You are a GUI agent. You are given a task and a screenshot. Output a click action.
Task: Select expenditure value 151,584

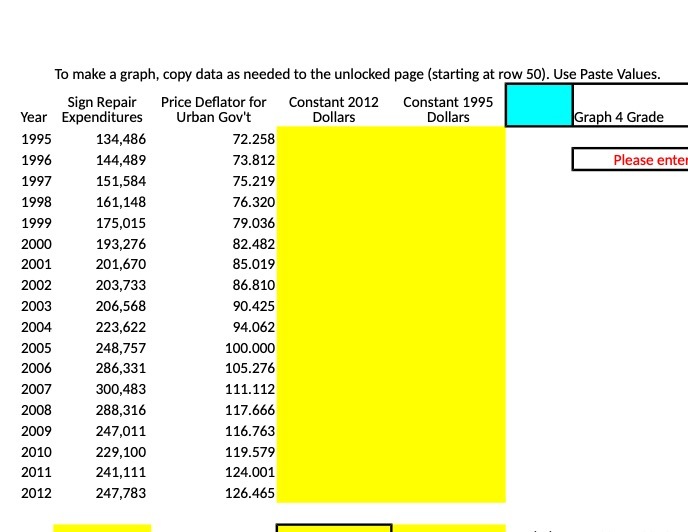tap(121, 181)
